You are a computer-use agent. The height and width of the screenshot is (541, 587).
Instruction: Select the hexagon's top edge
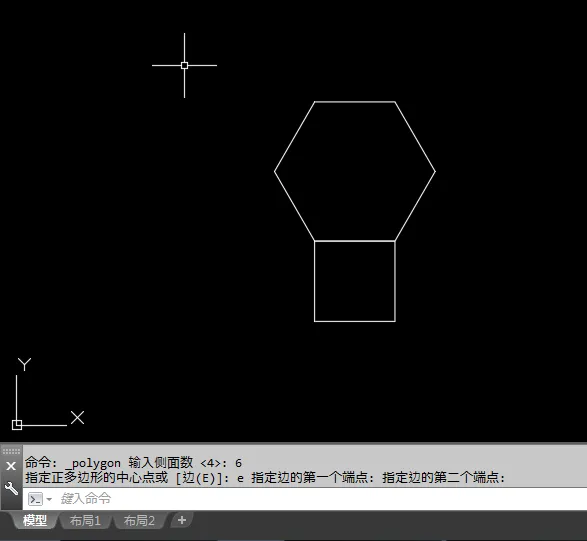355,101
